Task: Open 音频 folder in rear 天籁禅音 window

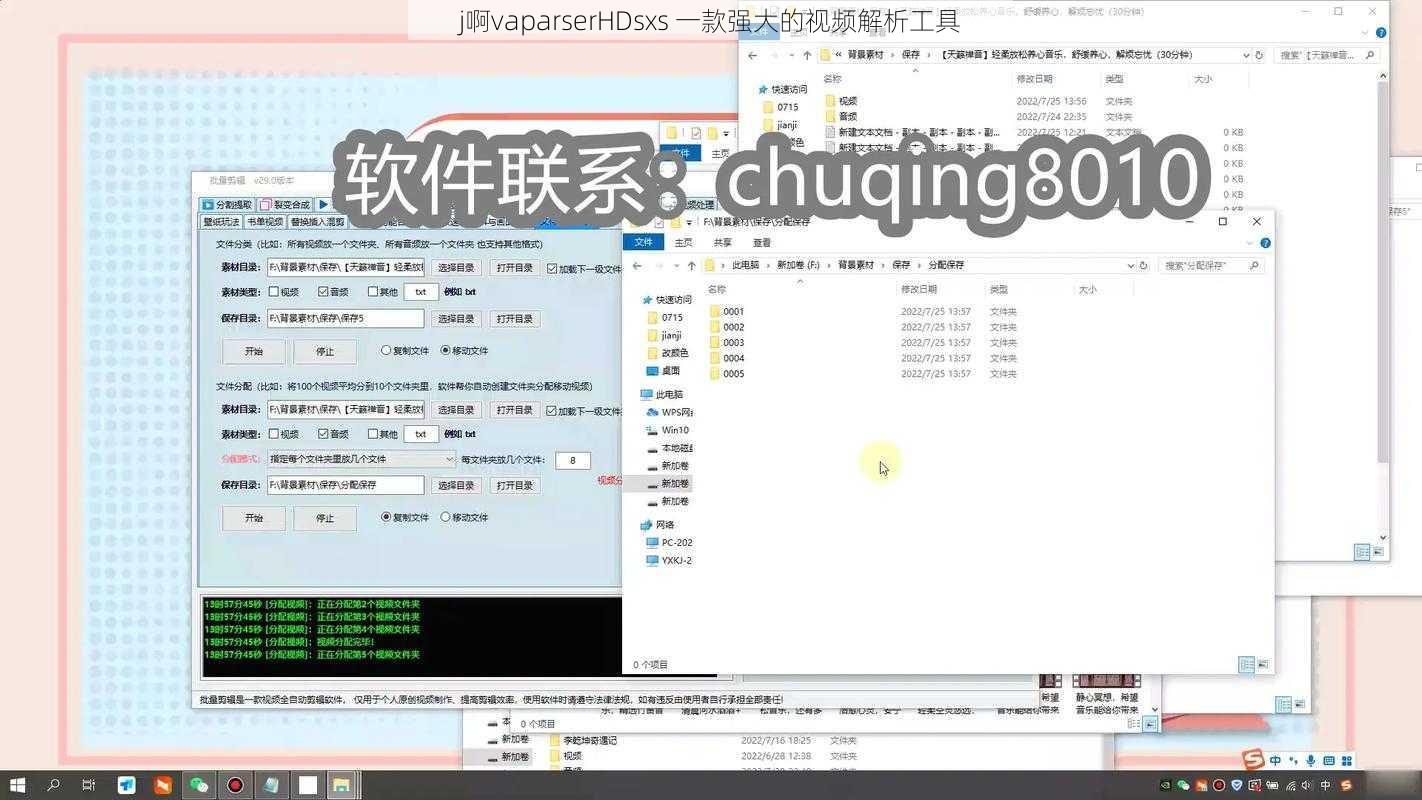Action: click(x=847, y=117)
